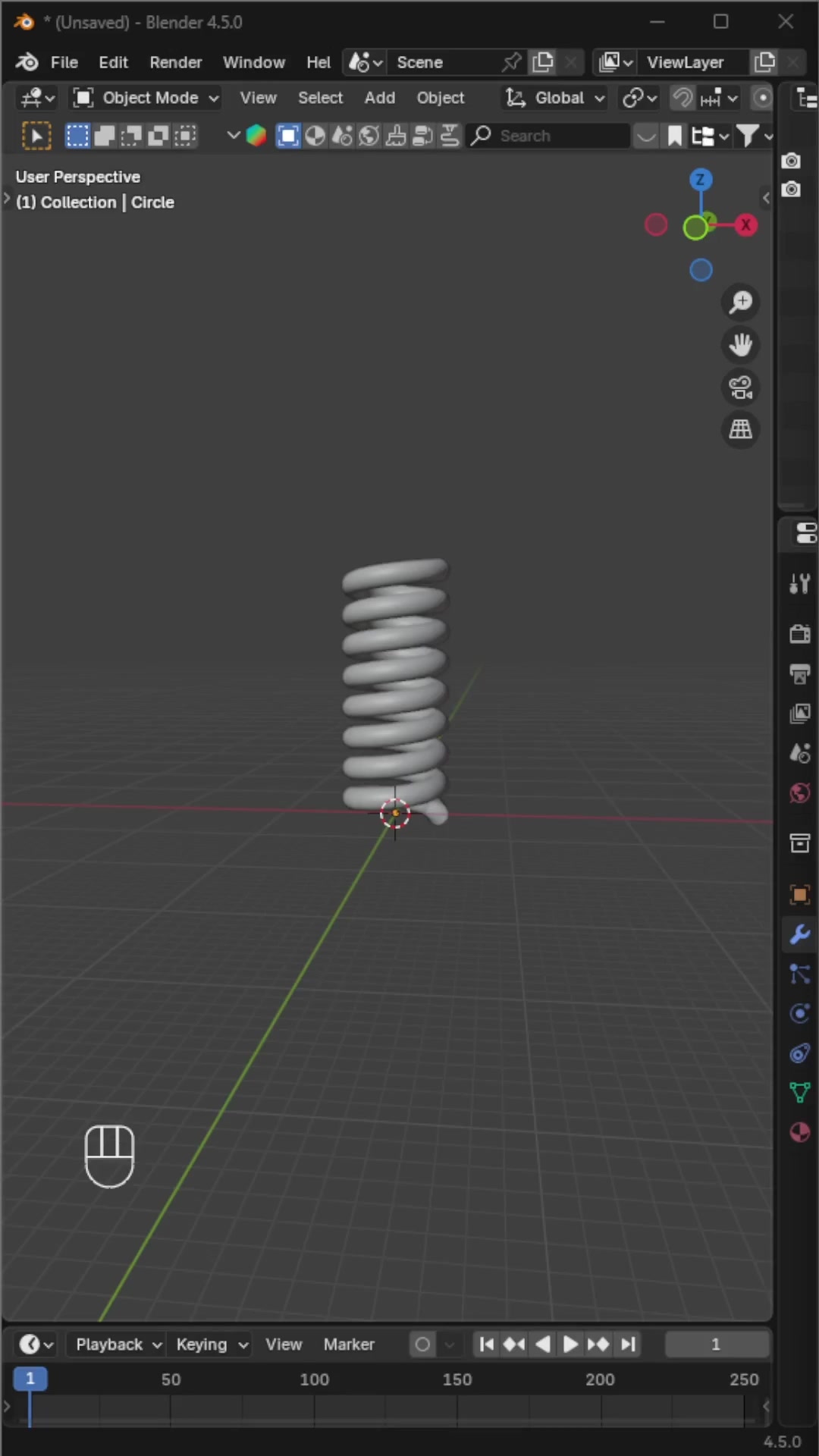The width and height of the screenshot is (819, 1456).
Task: Open the Object Constraints tab
Action: click(x=800, y=1053)
